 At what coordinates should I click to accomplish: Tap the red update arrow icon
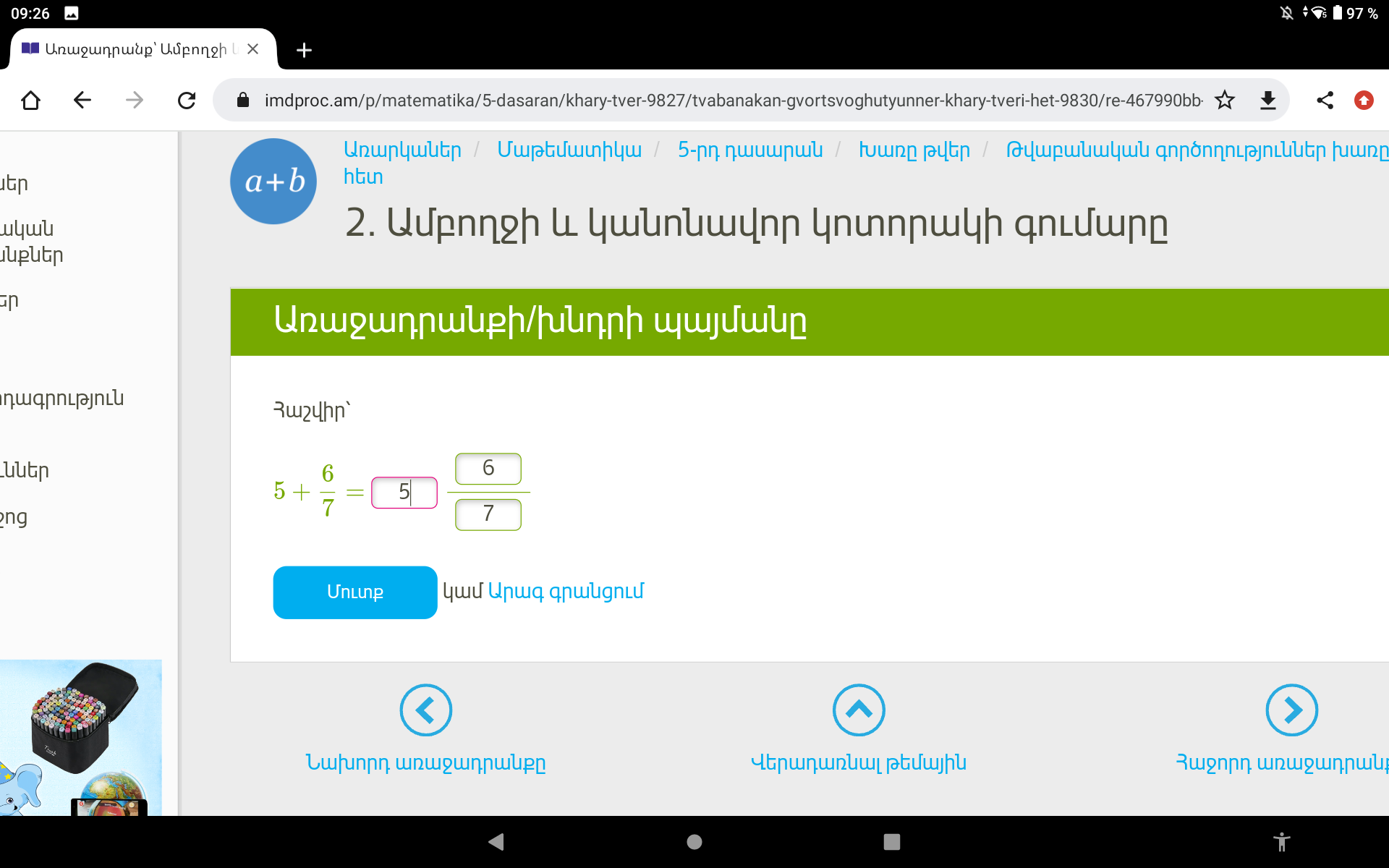point(1364,100)
